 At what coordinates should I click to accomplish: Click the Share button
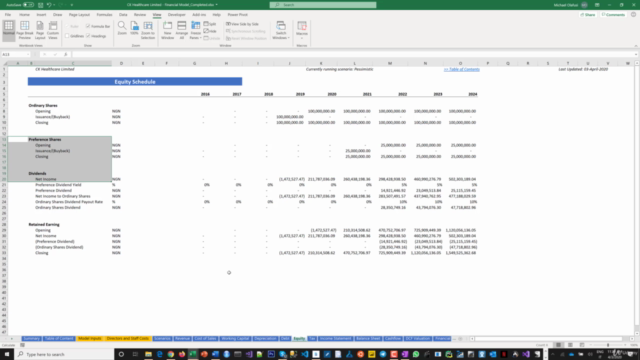[588, 15]
